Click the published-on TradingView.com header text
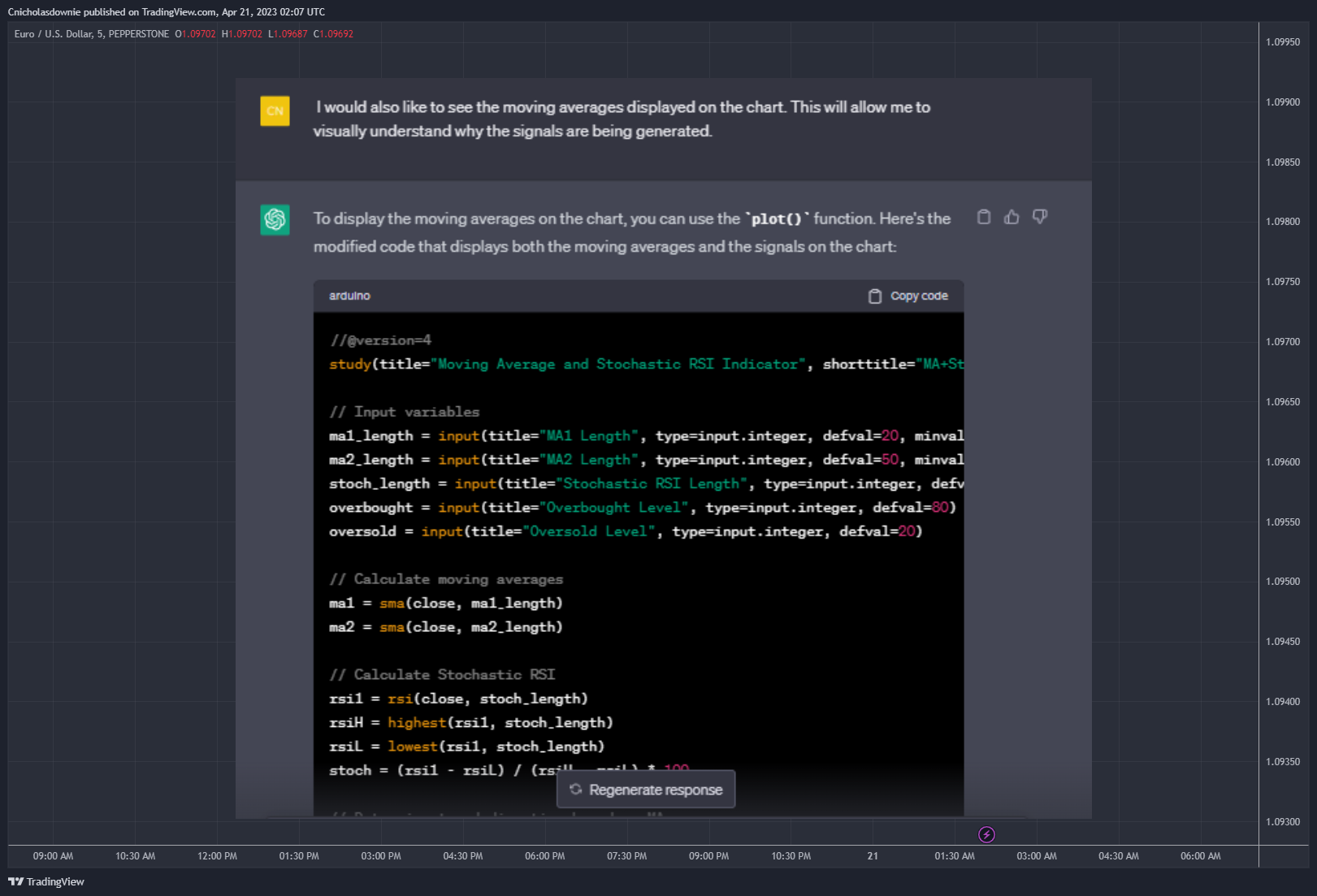Image resolution: width=1317 pixels, height=896 pixels. point(167,12)
